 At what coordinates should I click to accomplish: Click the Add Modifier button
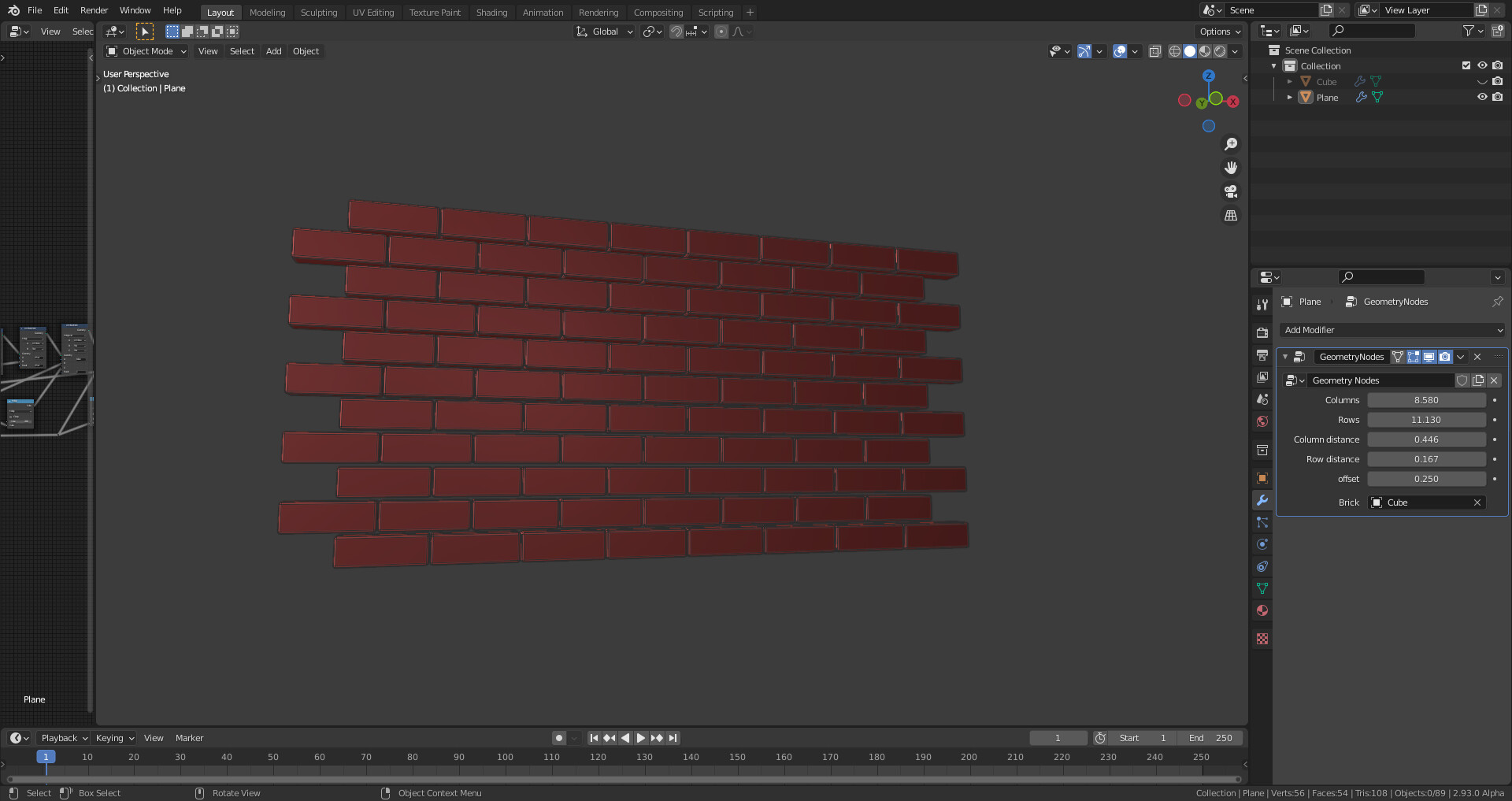click(x=1392, y=330)
